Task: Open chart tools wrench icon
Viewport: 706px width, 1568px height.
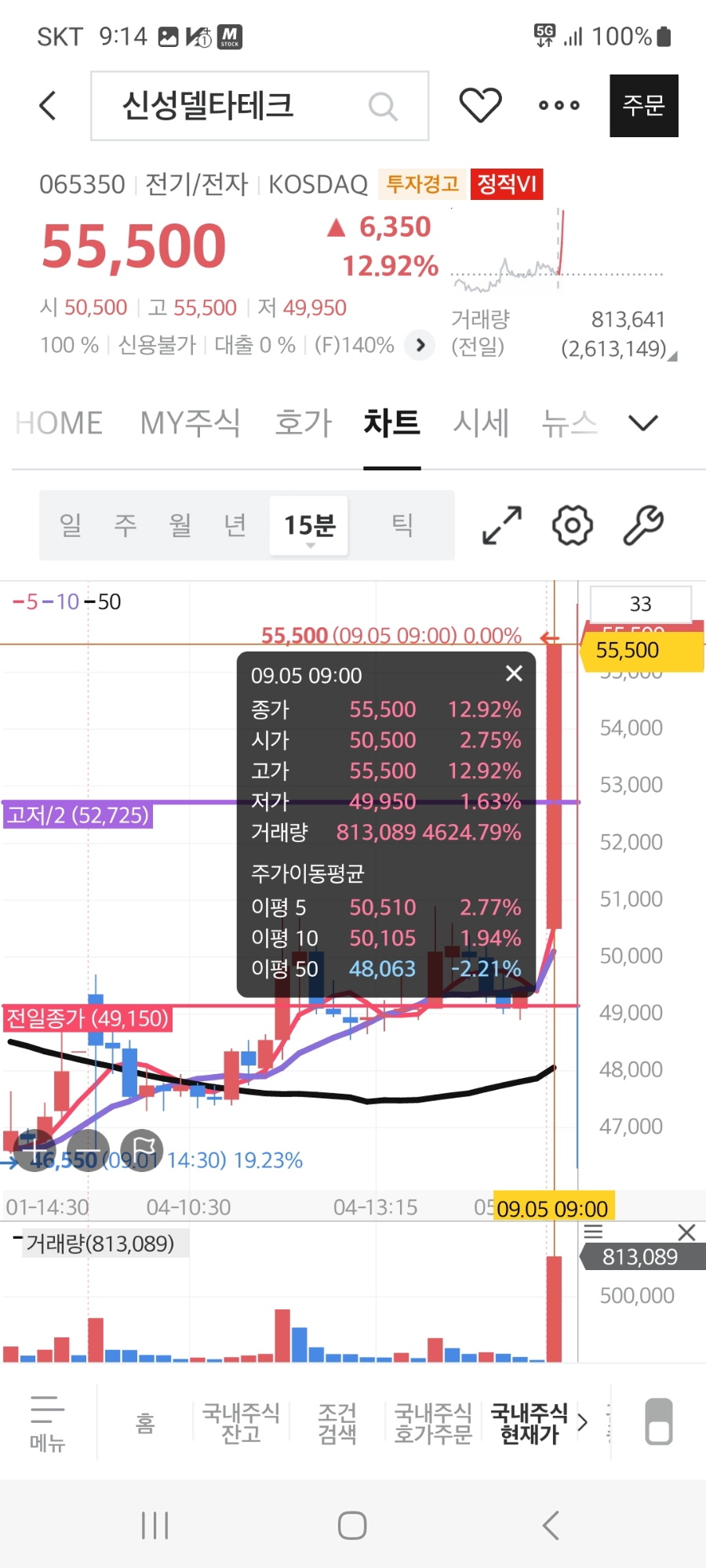Action: click(x=643, y=525)
